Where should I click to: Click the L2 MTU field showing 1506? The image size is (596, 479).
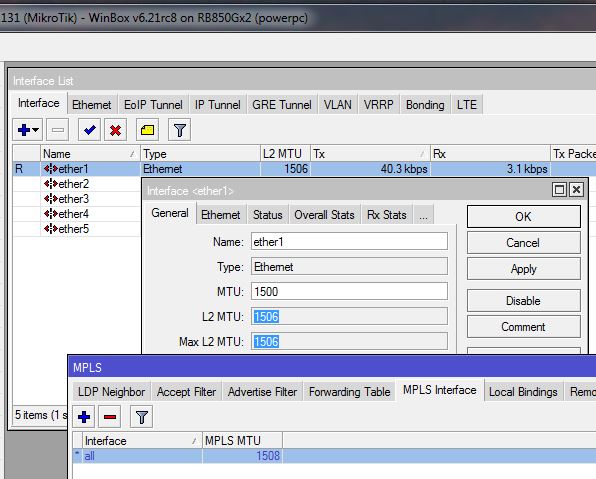click(349, 316)
